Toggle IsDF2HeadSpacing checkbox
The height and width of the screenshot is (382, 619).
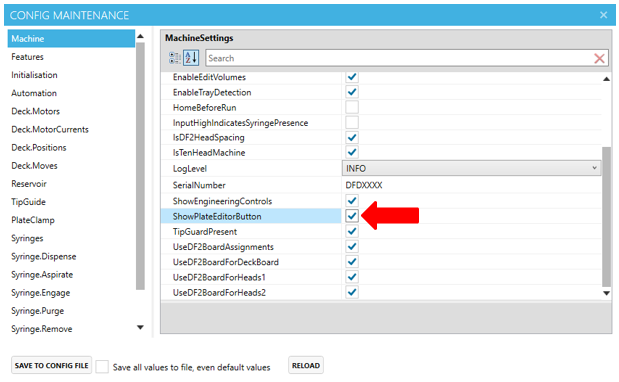click(x=352, y=137)
